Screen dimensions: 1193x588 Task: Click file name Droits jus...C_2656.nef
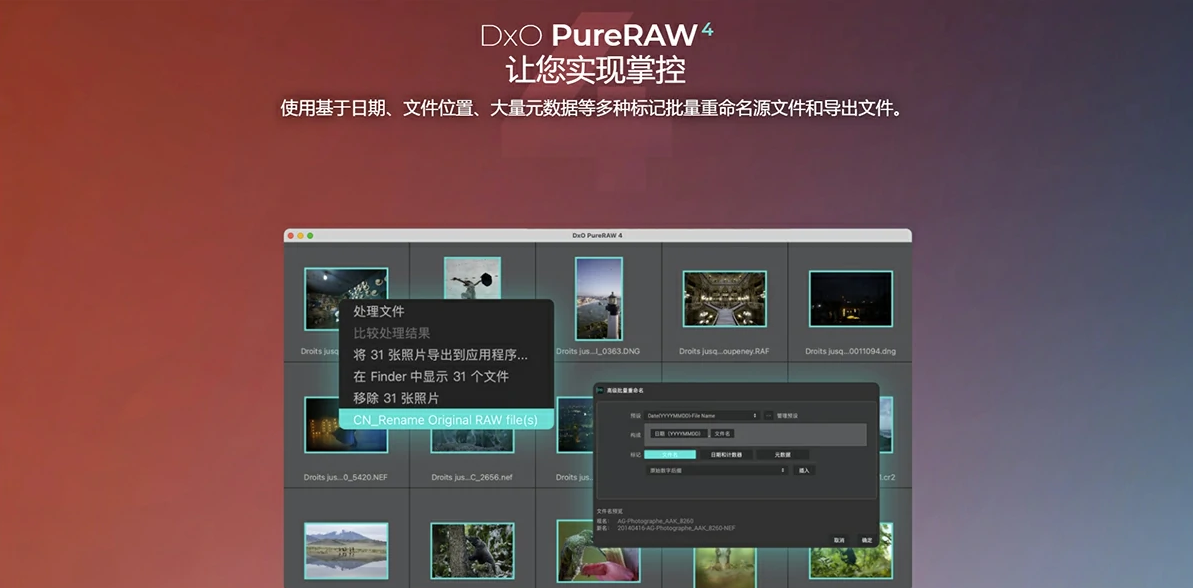(x=472, y=478)
